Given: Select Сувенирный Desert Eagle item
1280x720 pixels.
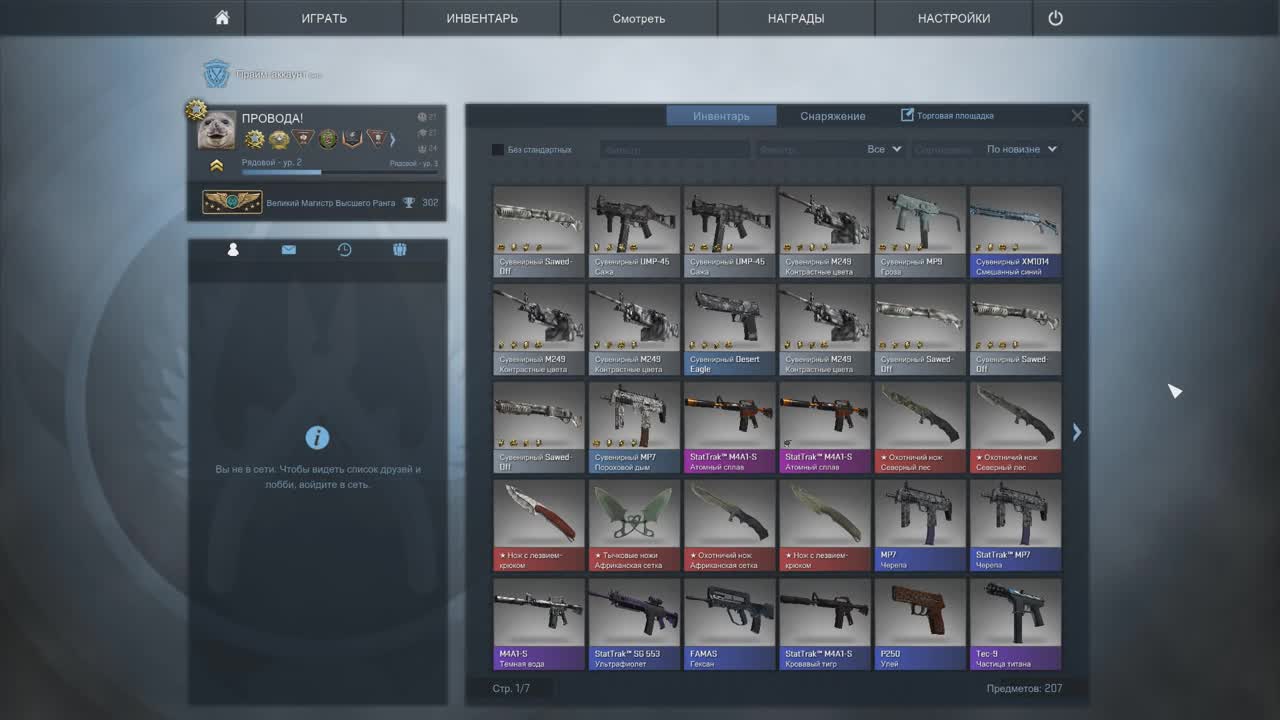Looking at the screenshot, I should point(729,330).
